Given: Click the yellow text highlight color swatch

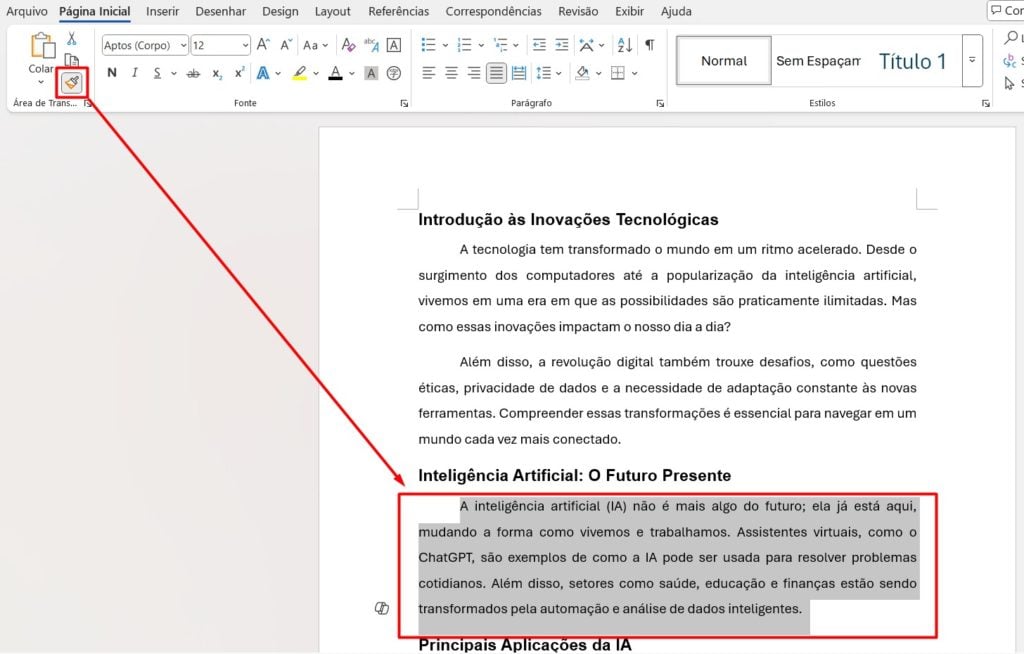Looking at the screenshot, I should (x=299, y=72).
